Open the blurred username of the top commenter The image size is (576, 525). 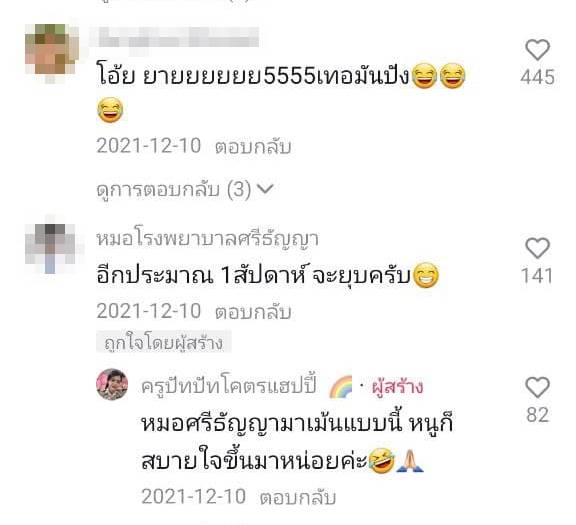click(x=178, y=37)
